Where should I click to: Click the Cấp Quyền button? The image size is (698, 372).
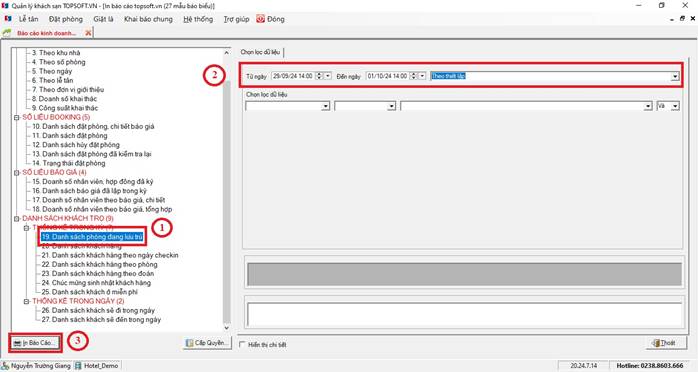(x=208, y=343)
